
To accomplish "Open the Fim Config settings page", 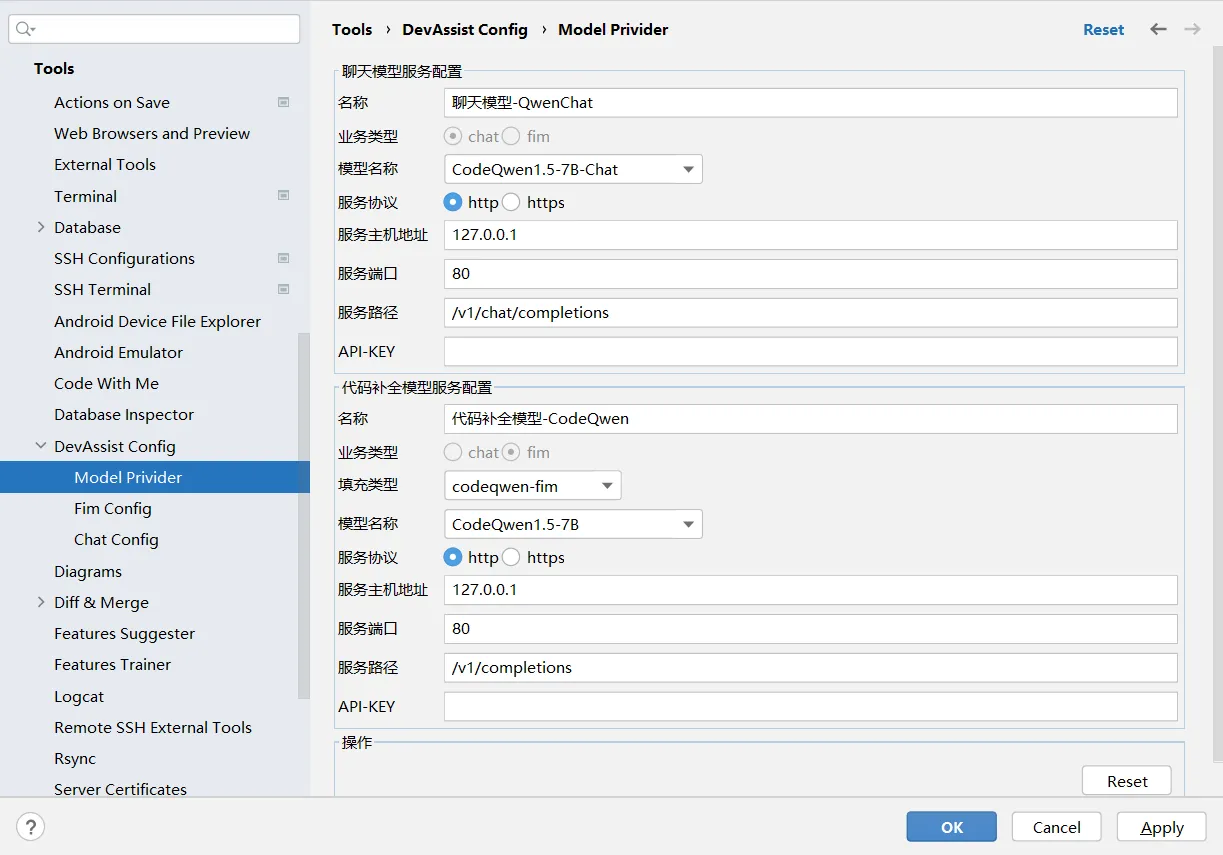I will (113, 508).
